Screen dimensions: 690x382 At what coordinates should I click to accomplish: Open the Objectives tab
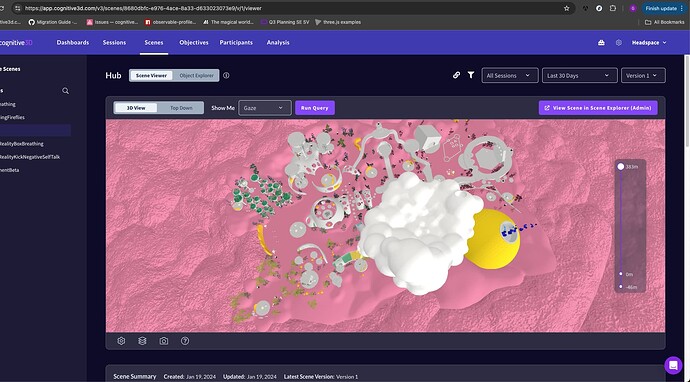coord(194,43)
